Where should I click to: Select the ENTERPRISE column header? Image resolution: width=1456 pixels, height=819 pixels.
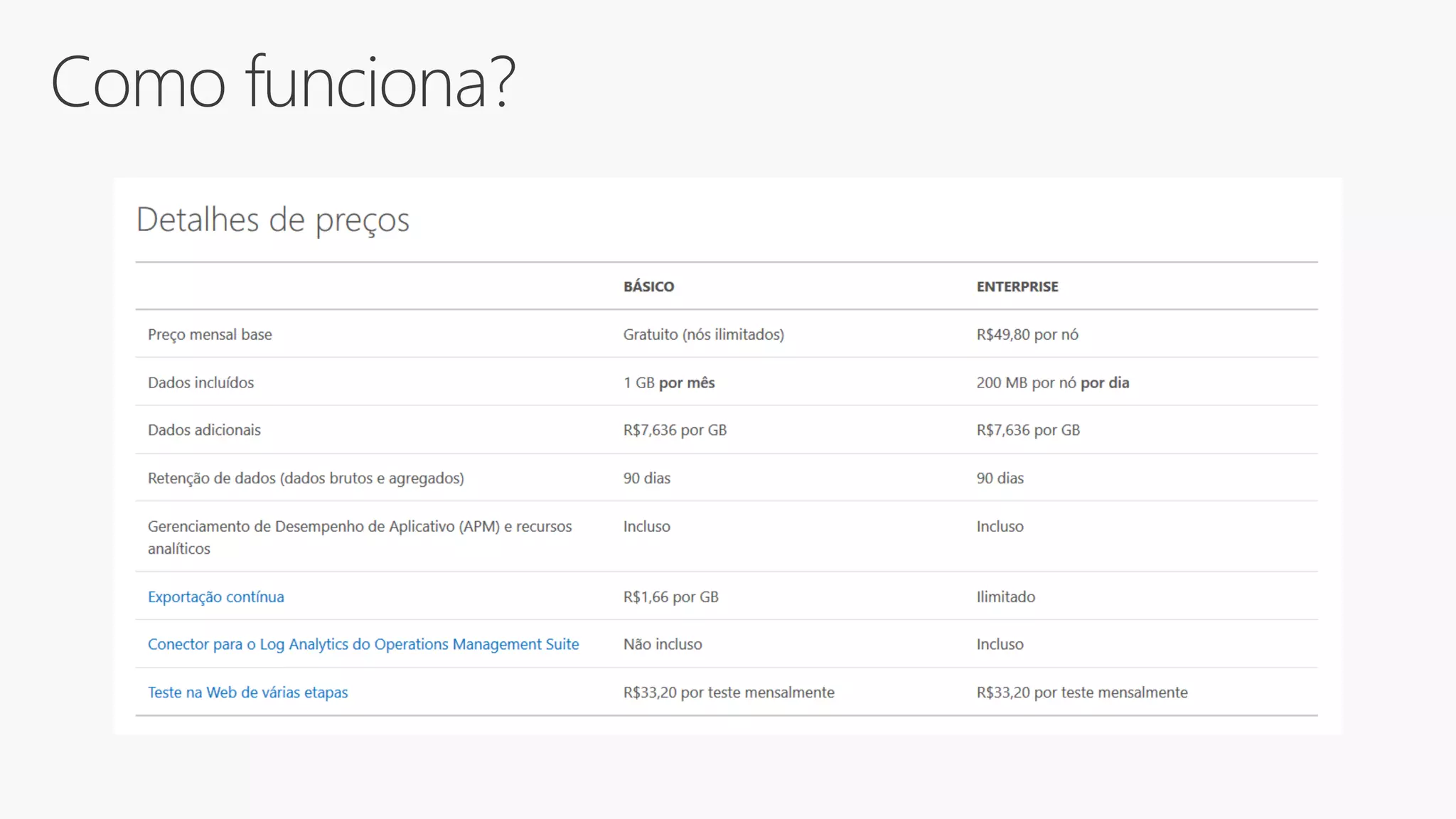click(x=1017, y=287)
